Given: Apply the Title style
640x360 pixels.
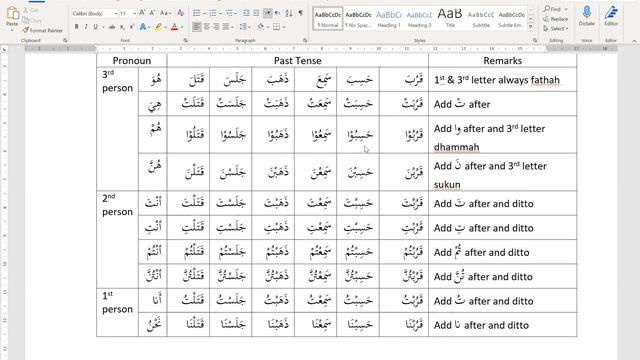Looking at the screenshot, I should [450, 18].
